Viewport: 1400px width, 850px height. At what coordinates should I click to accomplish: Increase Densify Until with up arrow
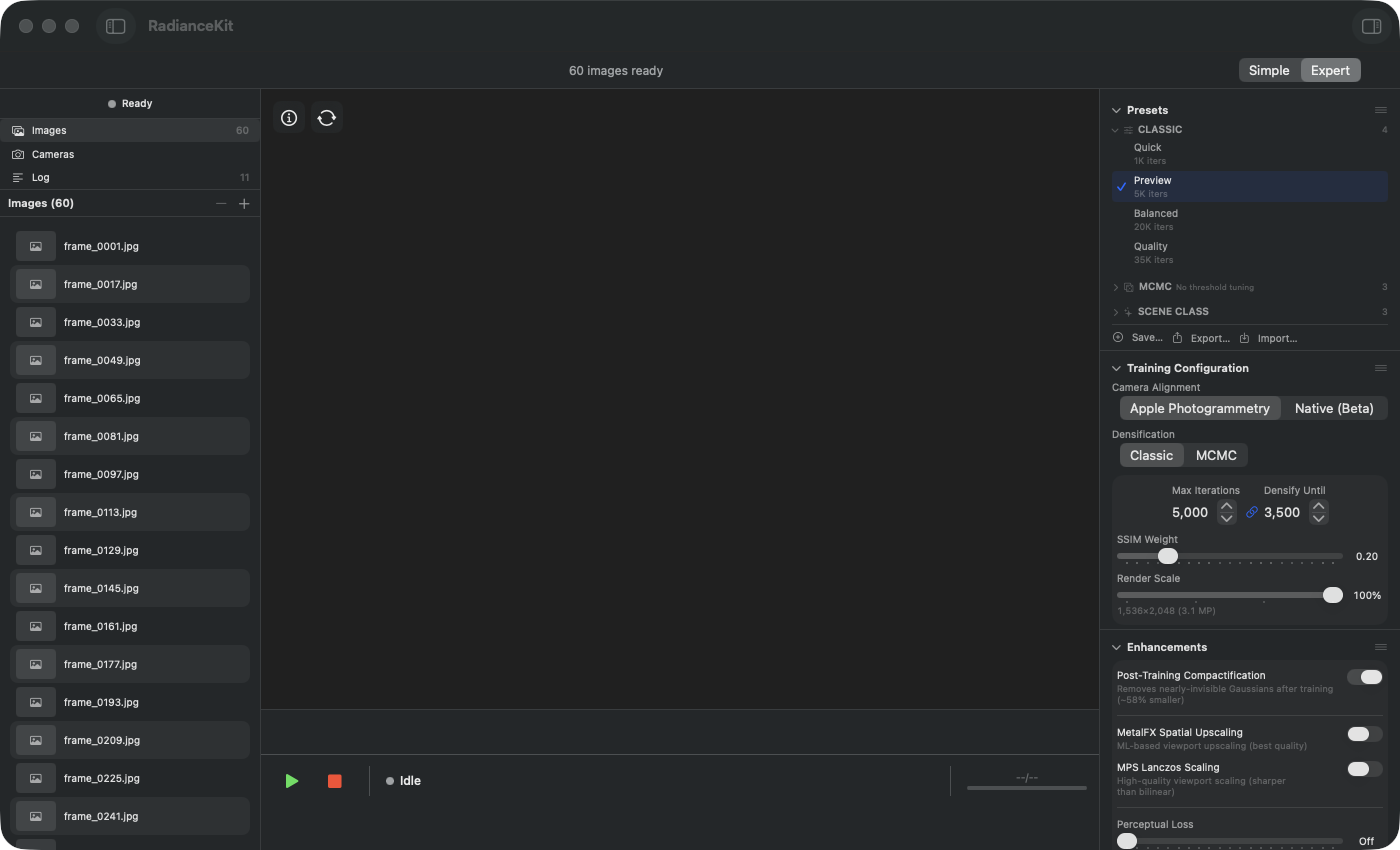pos(1319,506)
